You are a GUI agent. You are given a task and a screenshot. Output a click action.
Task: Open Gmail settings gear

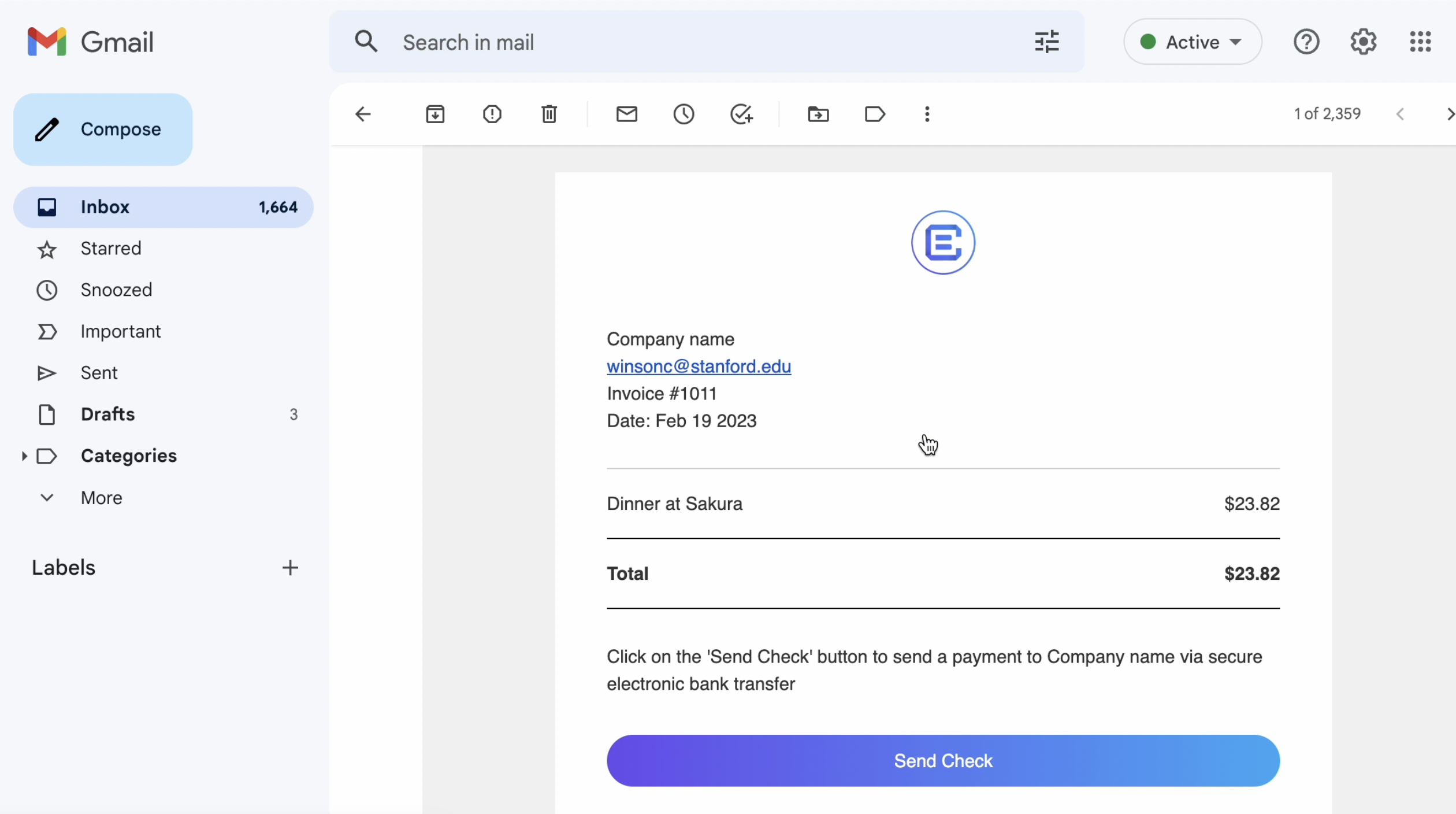click(1363, 42)
